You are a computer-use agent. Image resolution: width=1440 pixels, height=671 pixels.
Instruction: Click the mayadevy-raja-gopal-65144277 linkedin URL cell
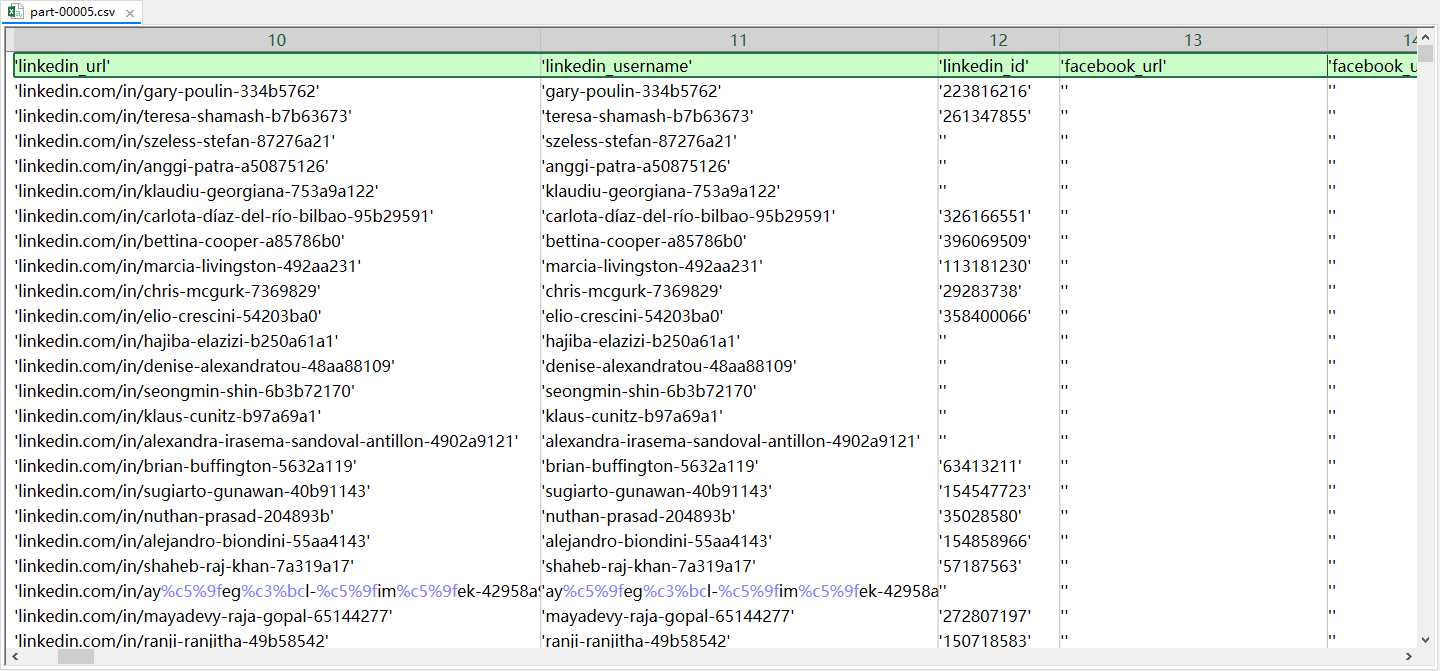tap(277, 616)
